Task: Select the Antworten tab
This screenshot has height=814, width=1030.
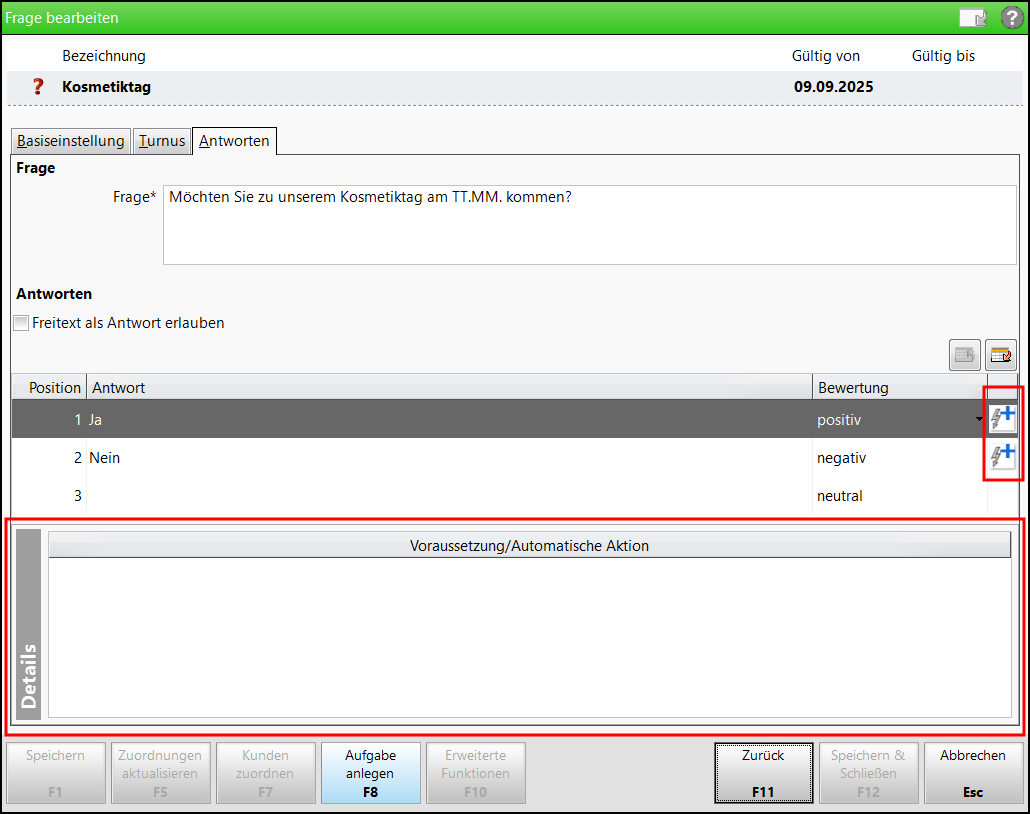Action: [x=234, y=141]
